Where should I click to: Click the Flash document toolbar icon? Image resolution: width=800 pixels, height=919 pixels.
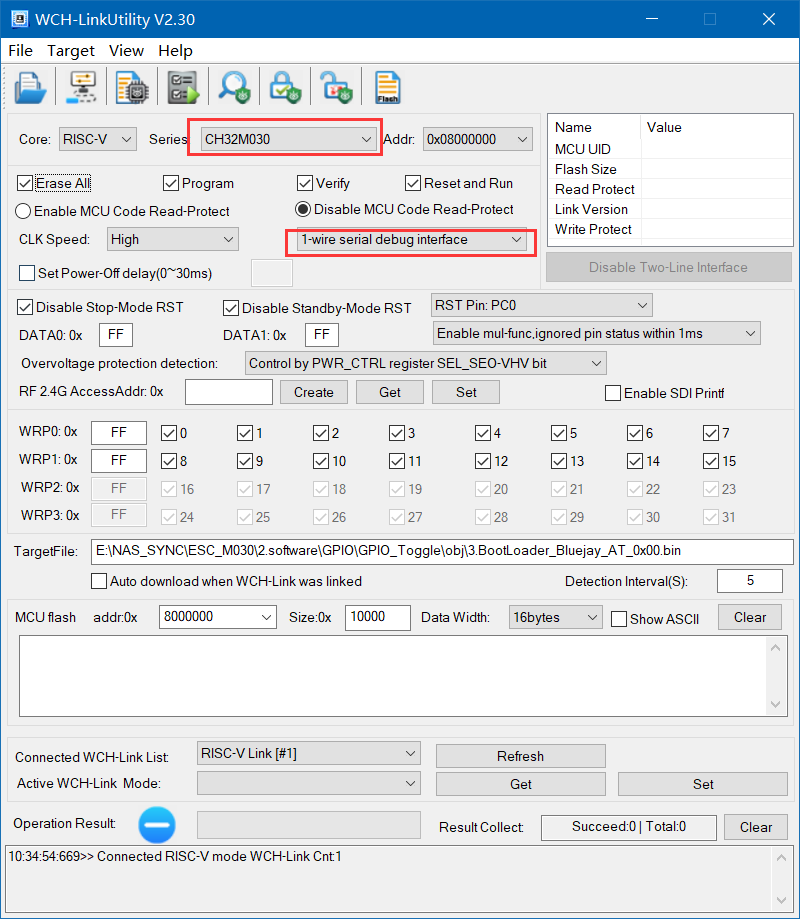pyautogui.click(x=387, y=88)
